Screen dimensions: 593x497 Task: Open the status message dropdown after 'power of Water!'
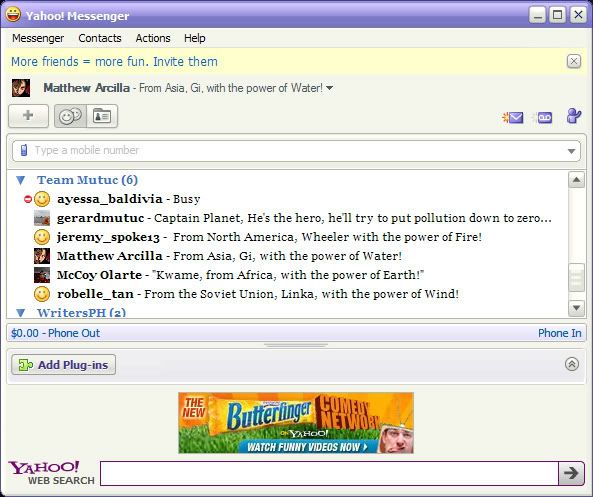tap(329, 88)
